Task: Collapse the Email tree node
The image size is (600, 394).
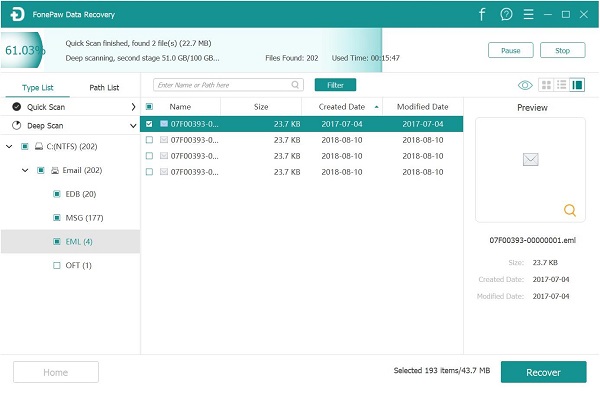Action: pos(25,170)
